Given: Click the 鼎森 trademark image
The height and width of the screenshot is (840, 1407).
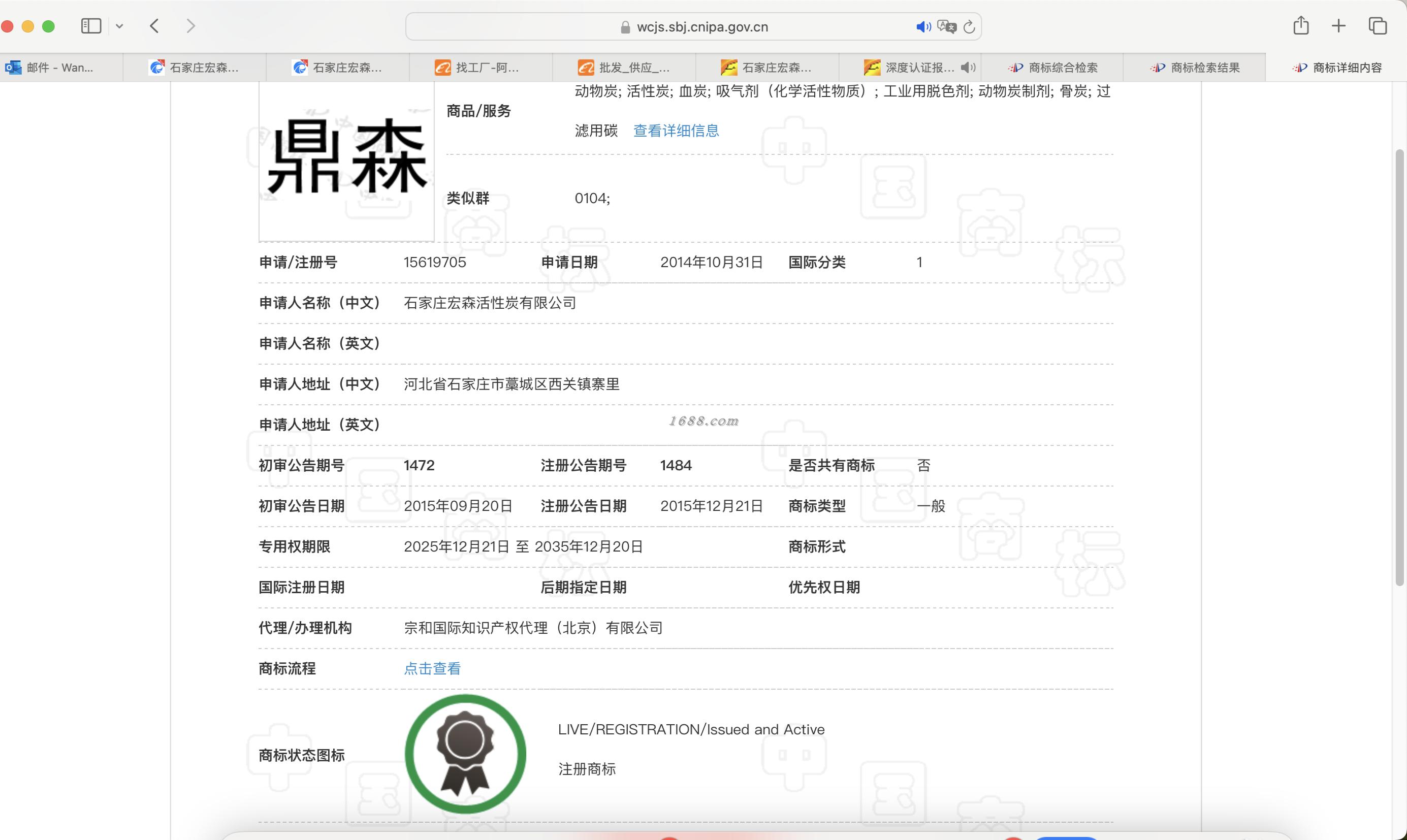Looking at the screenshot, I should (346, 158).
